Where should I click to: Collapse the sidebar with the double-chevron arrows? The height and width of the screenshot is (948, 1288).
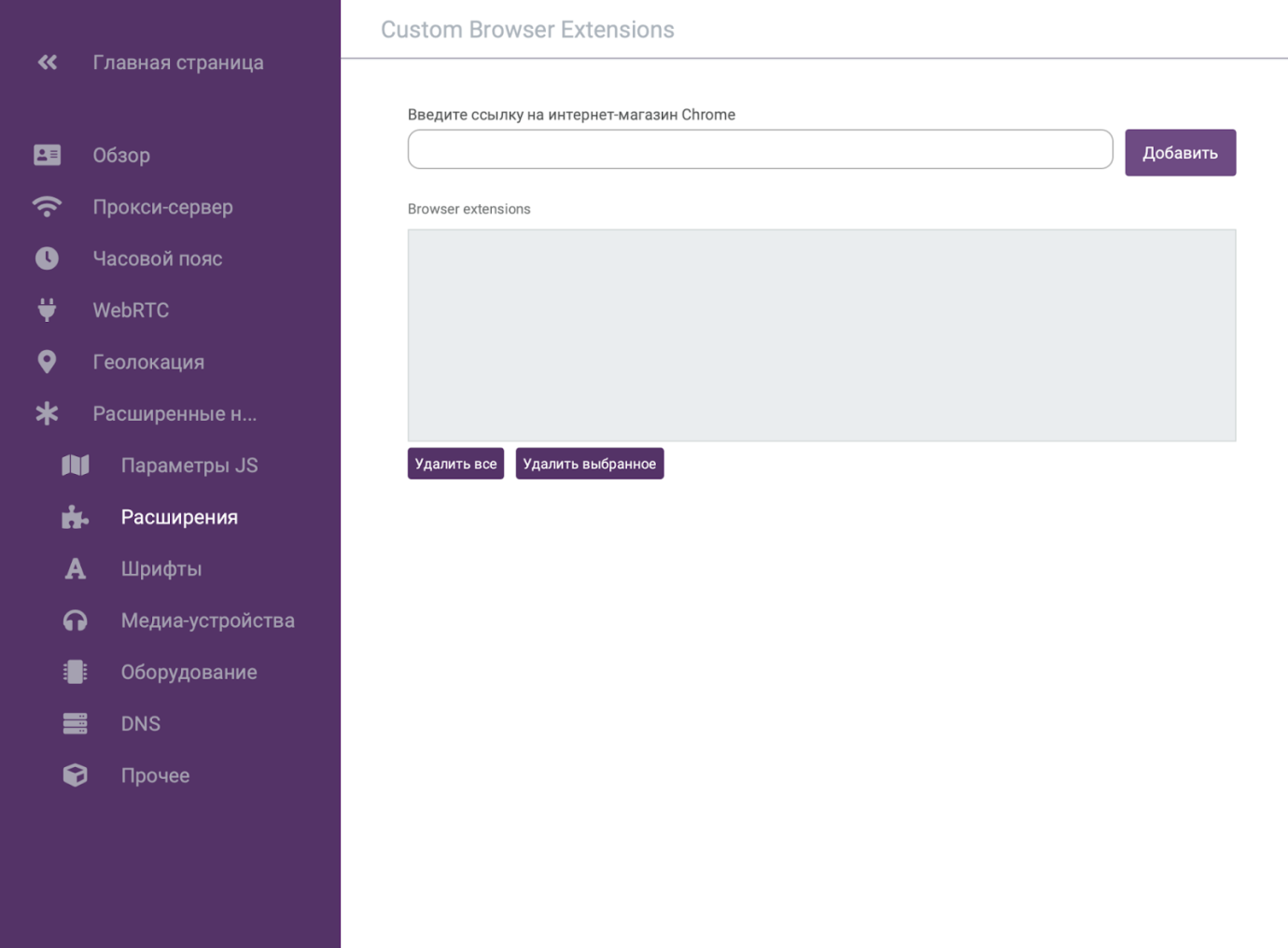47,62
